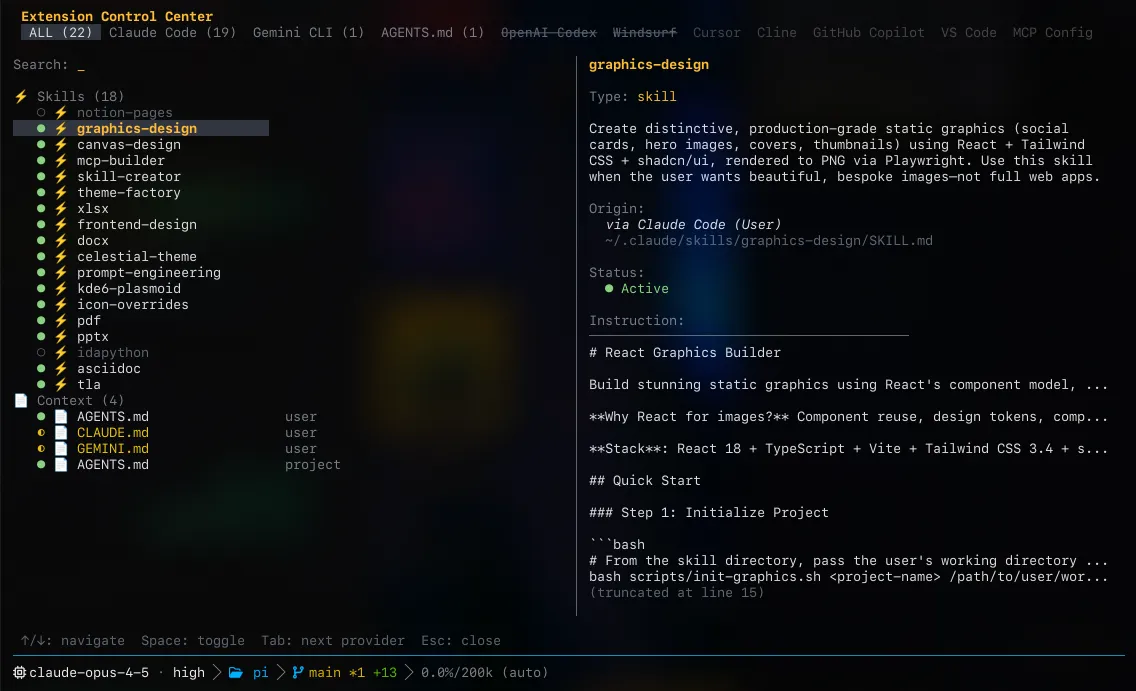Viewport: 1136px width, 691px height.
Task: Click the lightning icon beside pptx
Action: [62, 337]
